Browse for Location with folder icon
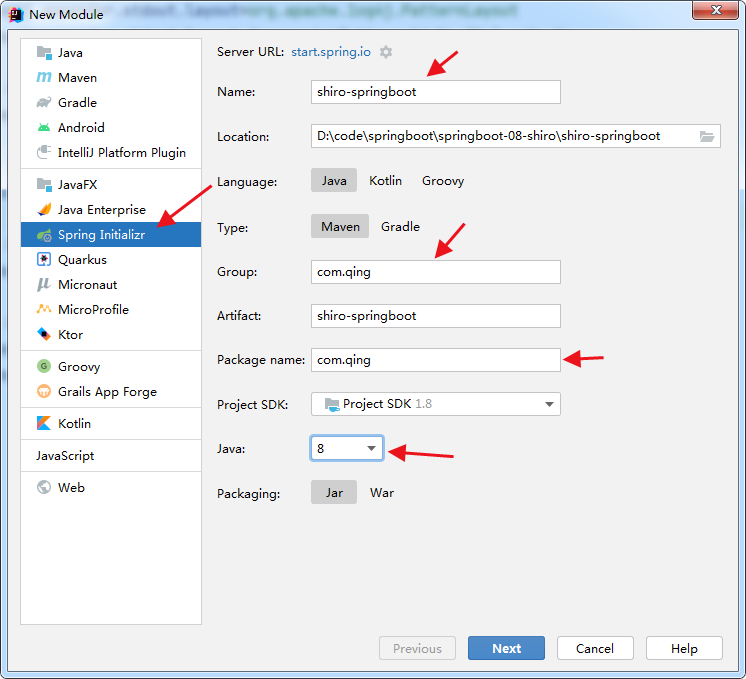746x679 pixels. [x=707, y=137]
